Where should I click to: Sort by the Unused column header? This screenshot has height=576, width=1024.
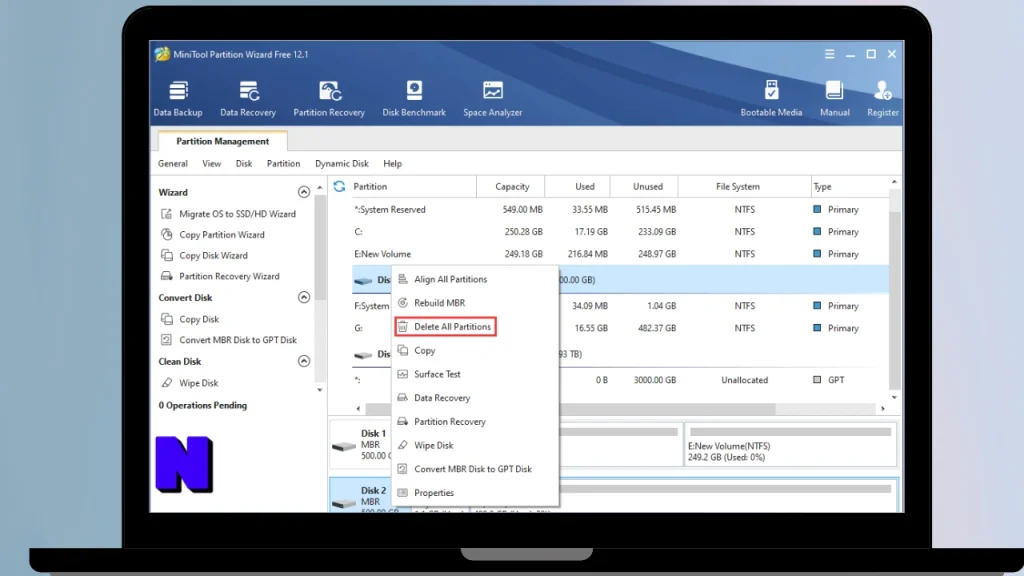pos(645,186)
